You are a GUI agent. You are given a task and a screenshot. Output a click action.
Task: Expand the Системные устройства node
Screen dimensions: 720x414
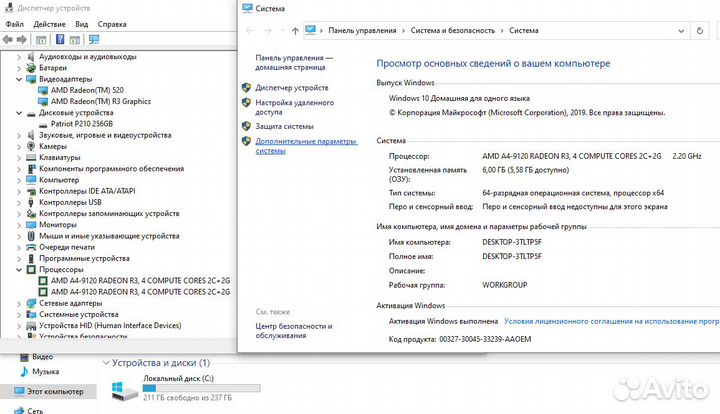[19, 315]
